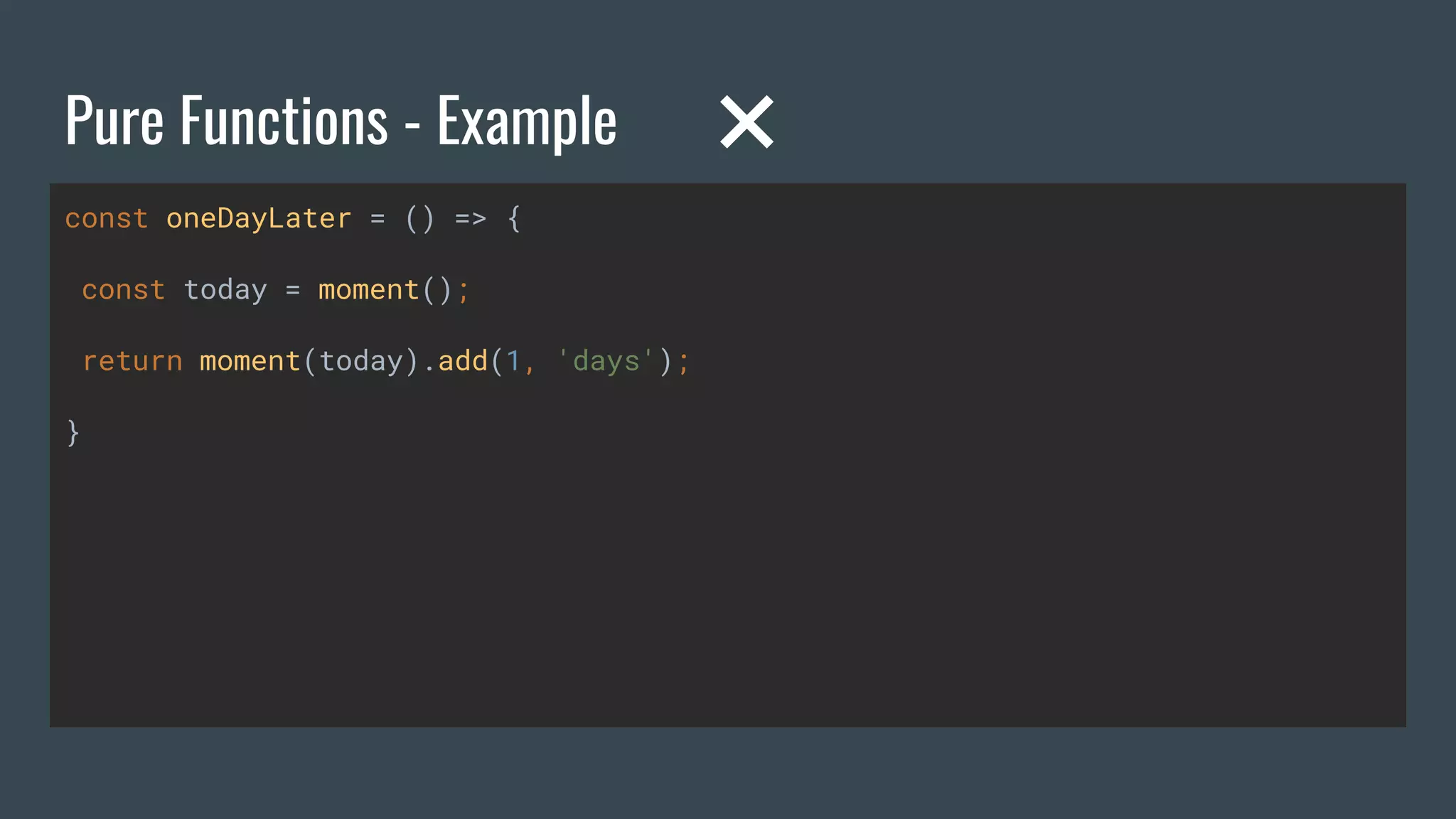The image size is (1456, 819).
Task: Click the opening curly brace
Action: click(514, 218)
